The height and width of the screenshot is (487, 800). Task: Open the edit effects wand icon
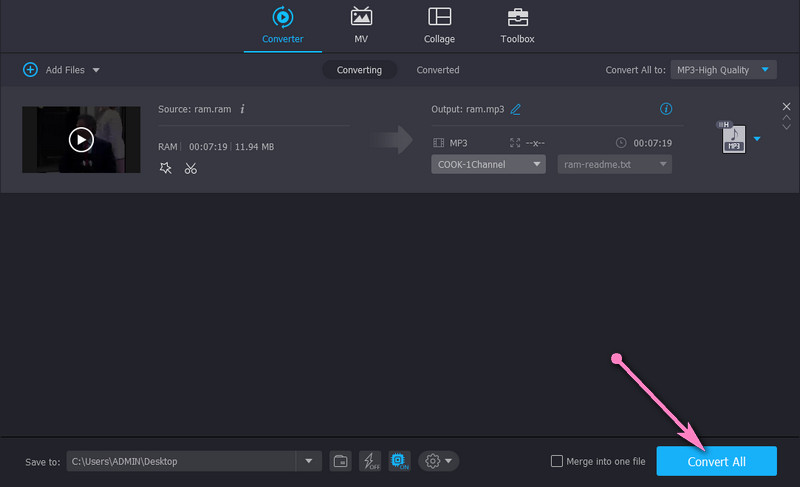coord(166,168)
